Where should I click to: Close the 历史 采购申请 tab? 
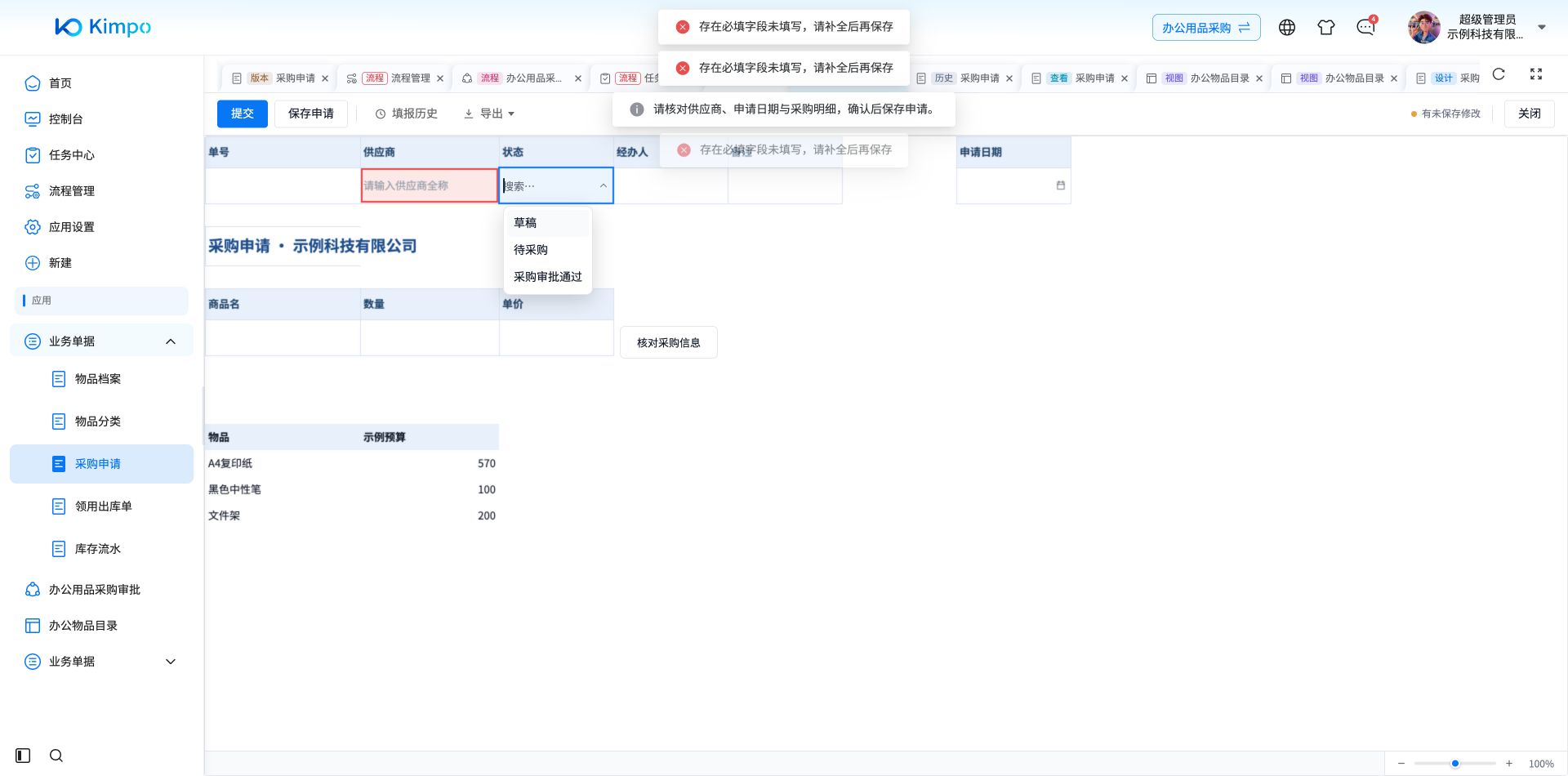tap(1009, 78)
